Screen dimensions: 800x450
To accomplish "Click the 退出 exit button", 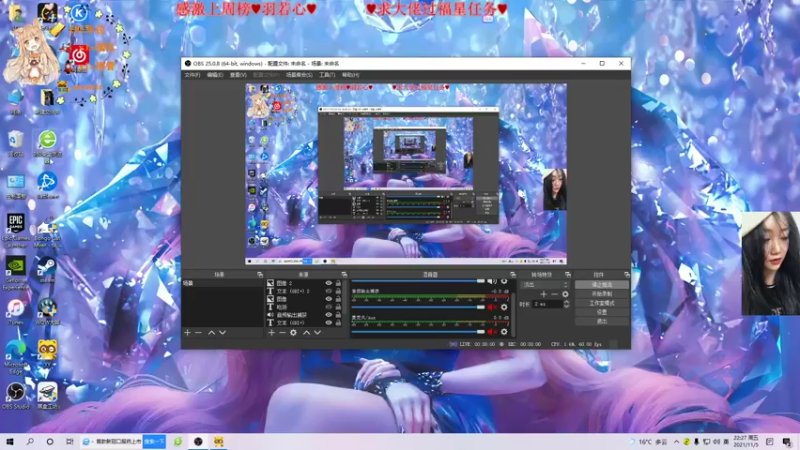I will pos(602,321).
